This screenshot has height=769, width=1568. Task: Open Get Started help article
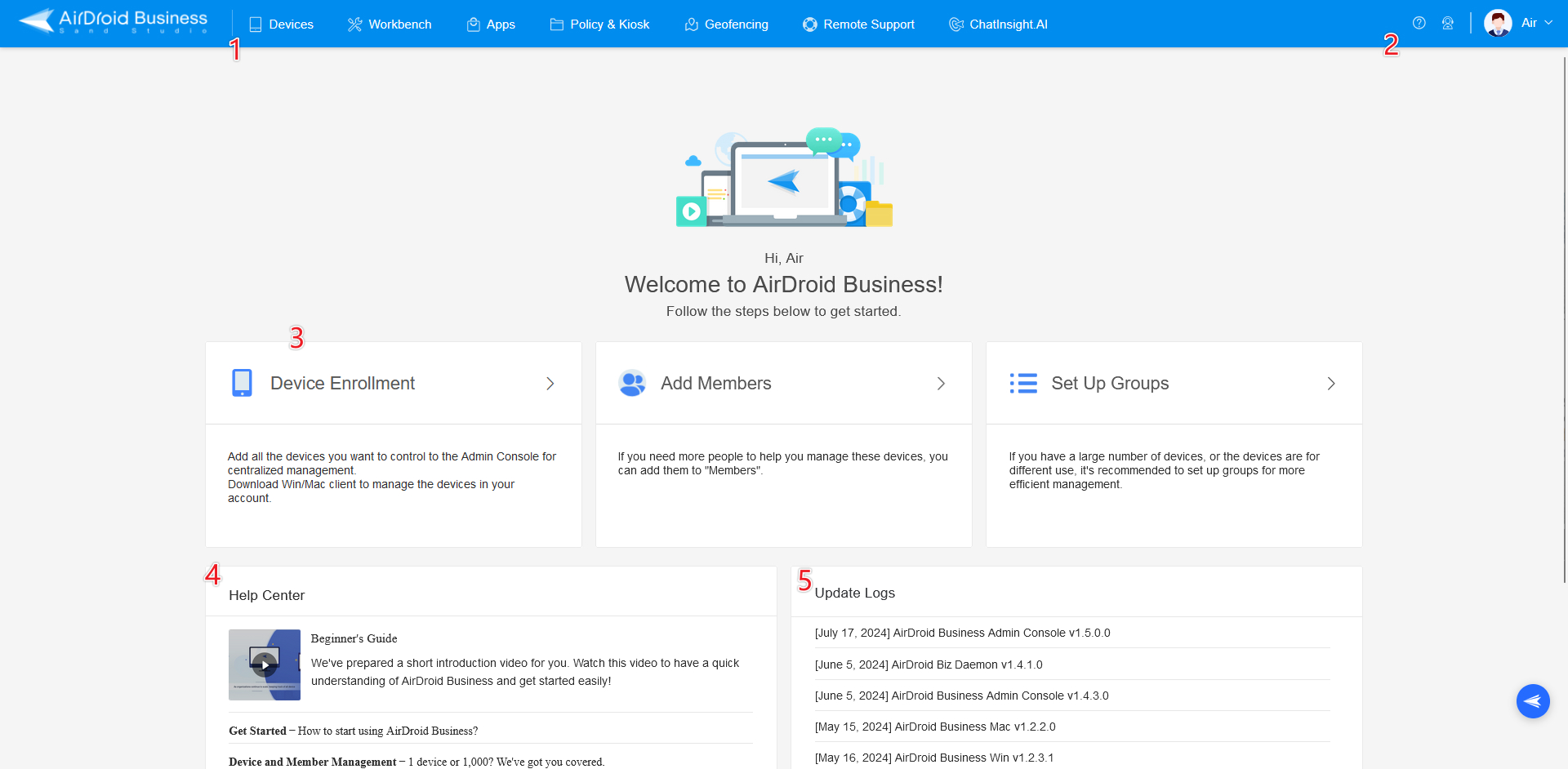[x=353, y=731]
